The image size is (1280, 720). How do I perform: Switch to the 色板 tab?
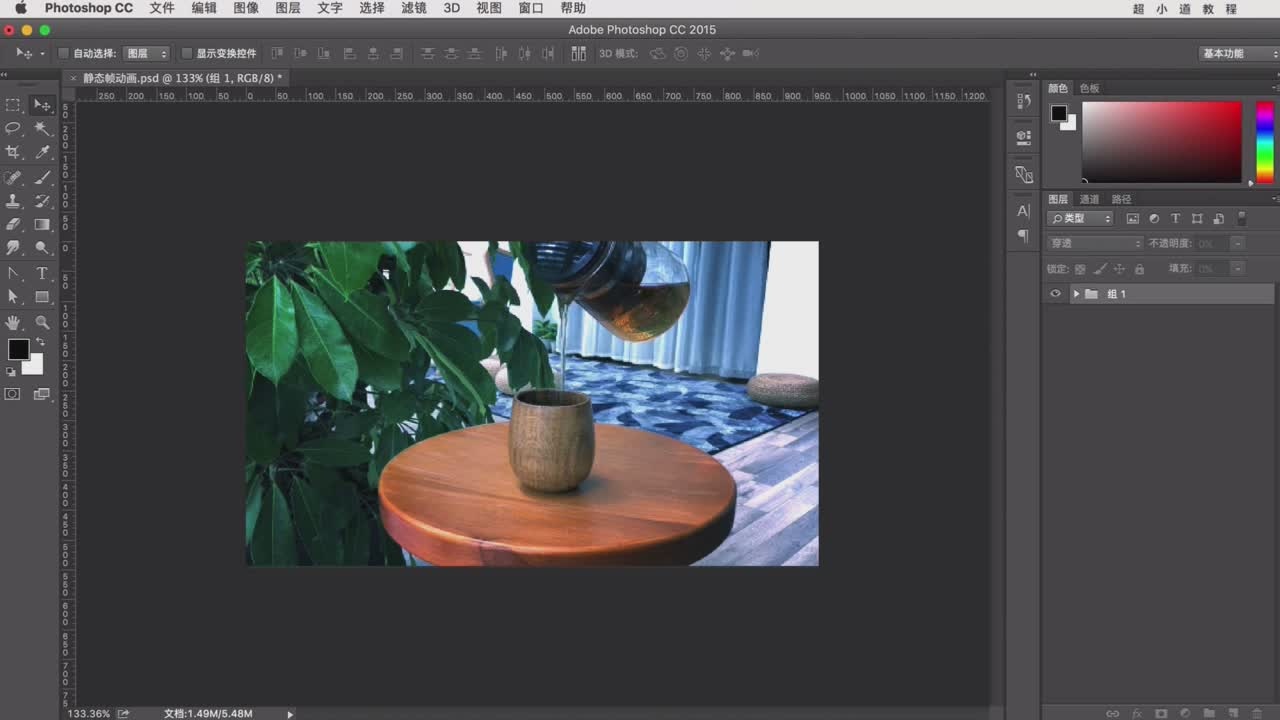pyautogui.click(x=1089, y=88)
